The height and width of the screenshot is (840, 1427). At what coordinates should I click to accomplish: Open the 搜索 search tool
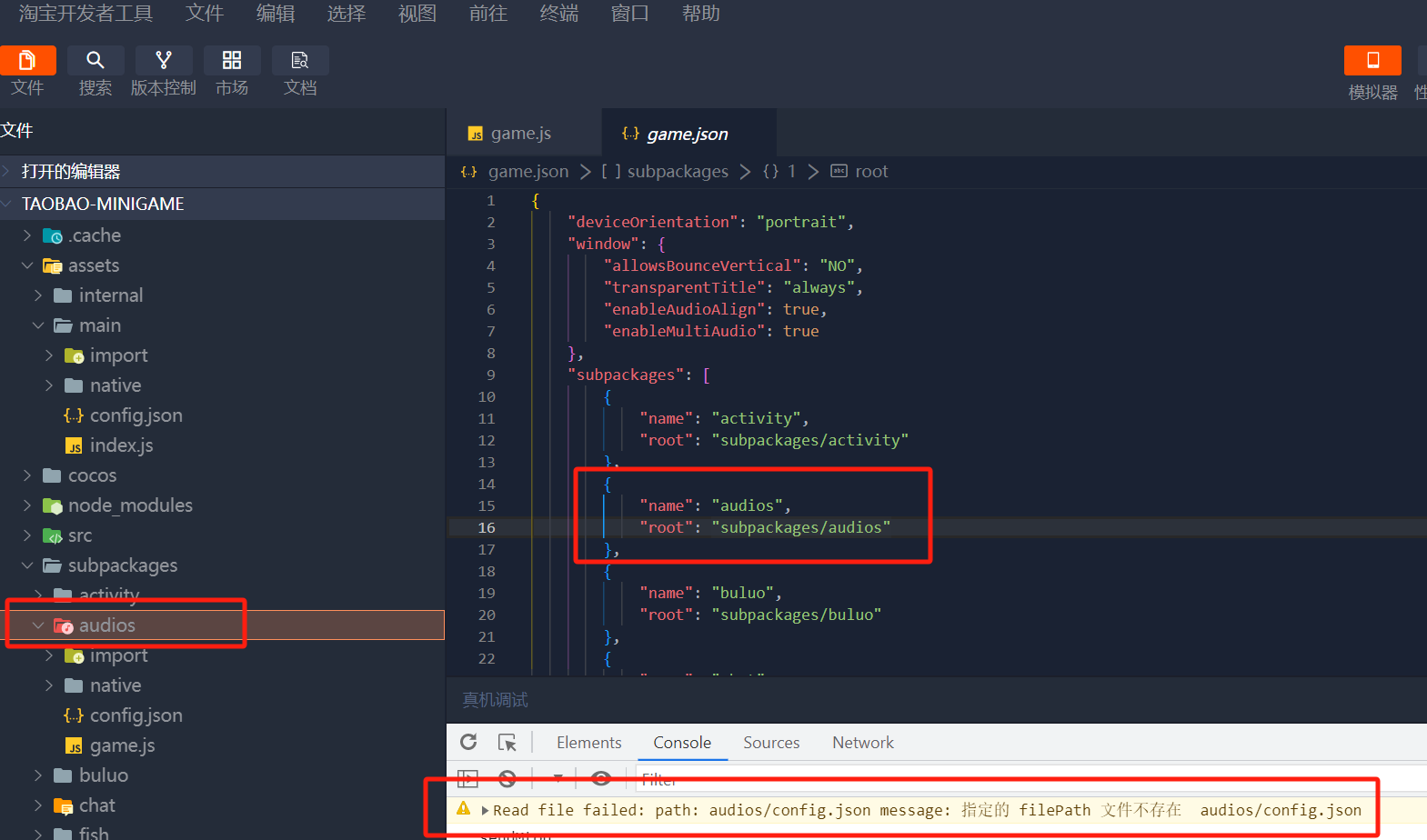coord(95,61)
